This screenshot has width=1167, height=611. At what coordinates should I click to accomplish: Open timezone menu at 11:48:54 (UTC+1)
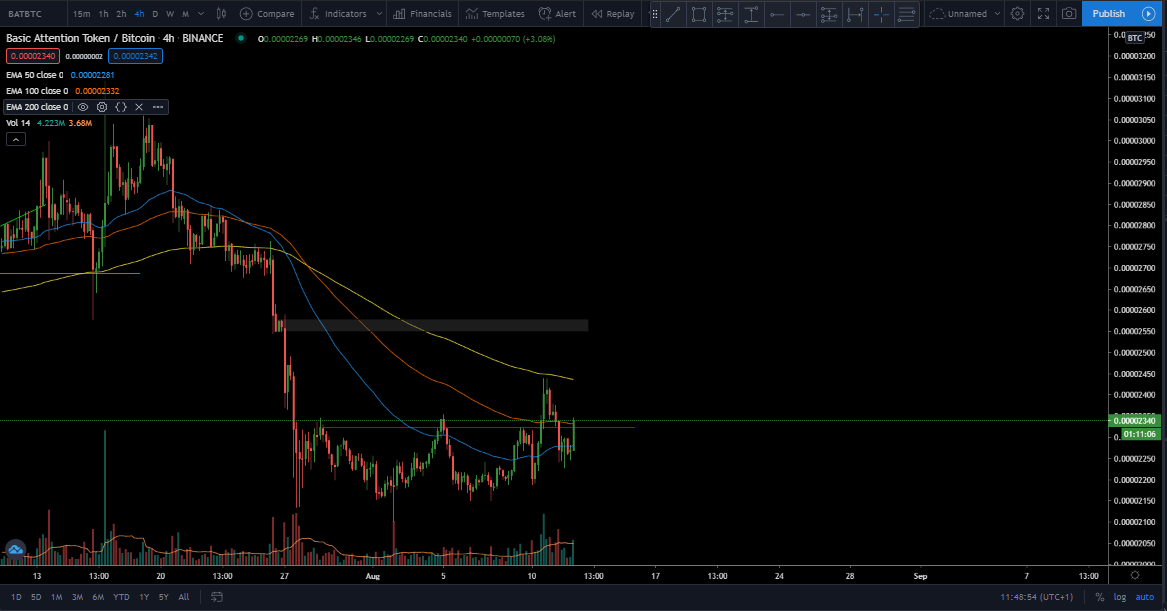coord(1037,597)
